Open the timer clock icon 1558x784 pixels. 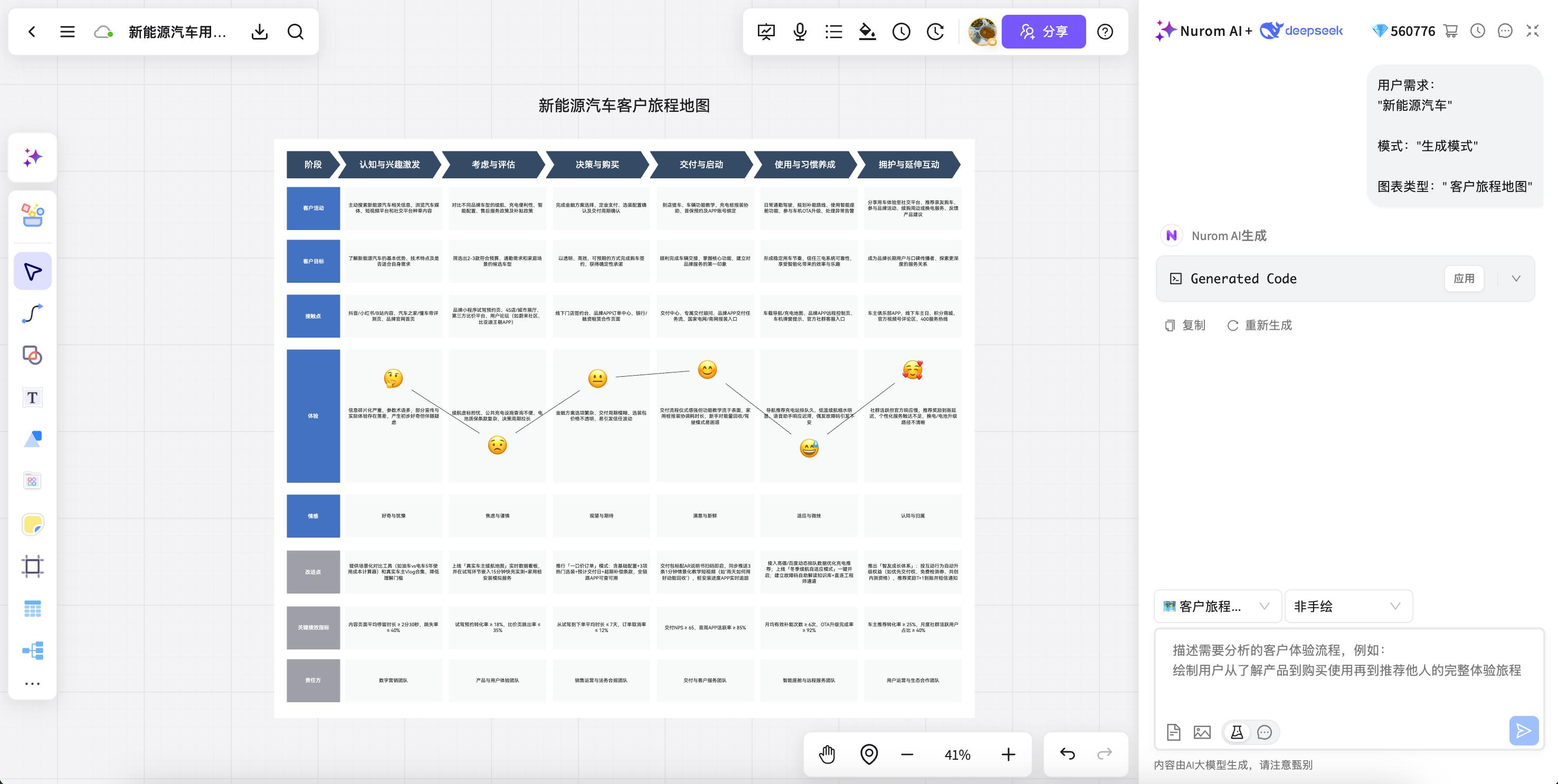[x=901, y=32]
